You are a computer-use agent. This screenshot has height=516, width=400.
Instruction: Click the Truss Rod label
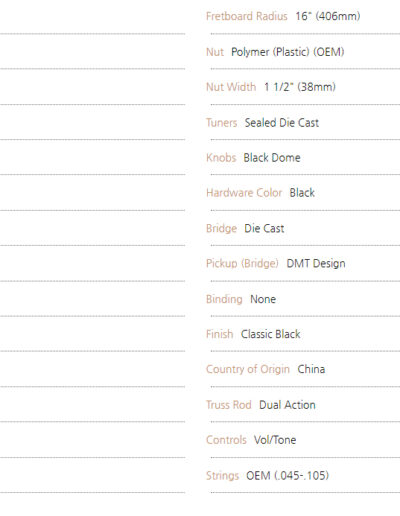[x=228, y=405]
